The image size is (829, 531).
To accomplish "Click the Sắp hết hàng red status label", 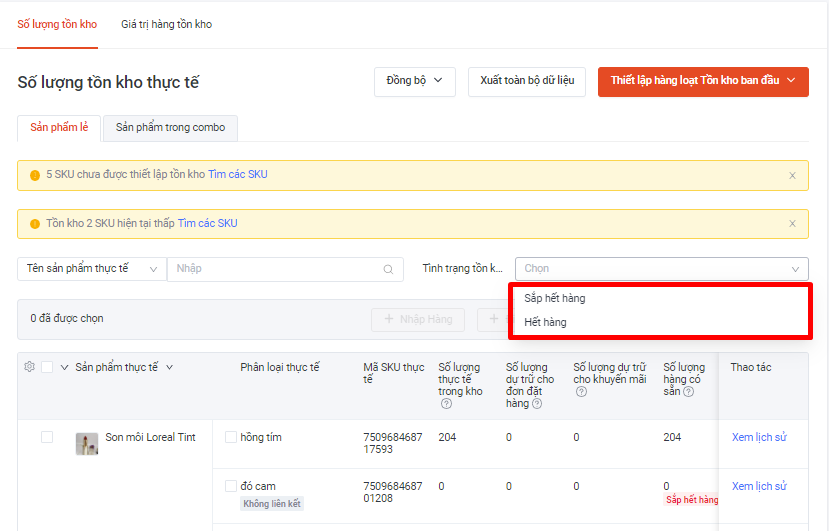I will (691, 500).
